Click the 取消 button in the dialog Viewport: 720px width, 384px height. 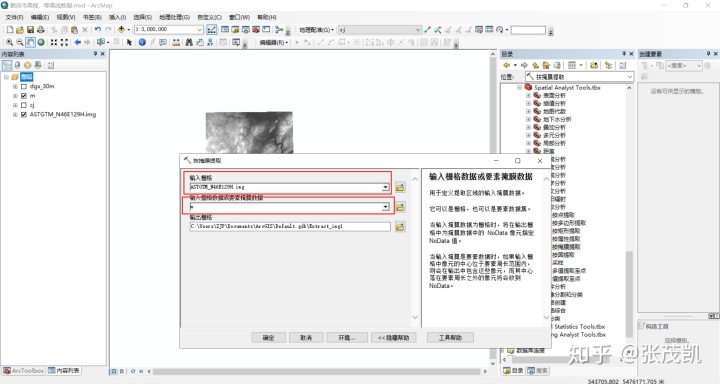pyautogui.click(x=306, y=338)
